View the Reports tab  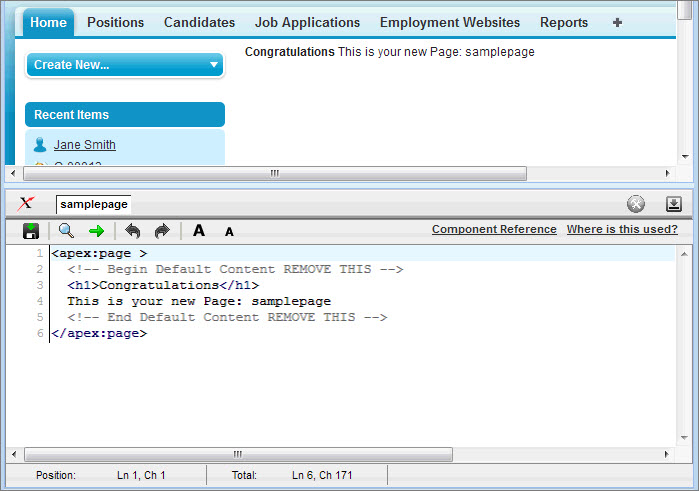[x=564, y=22]
